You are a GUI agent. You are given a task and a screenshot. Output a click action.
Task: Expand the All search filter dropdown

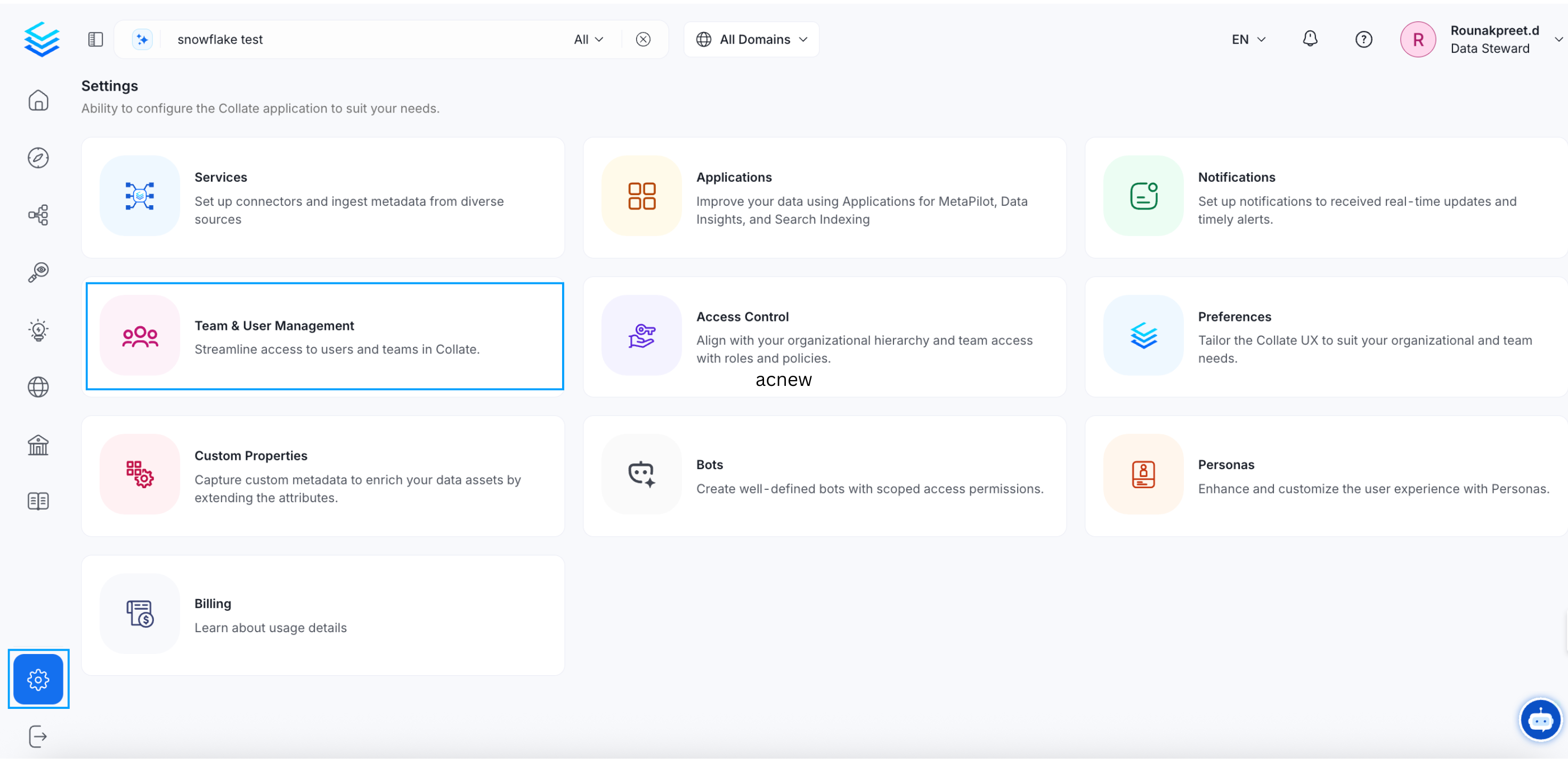[x=588, y=39]
